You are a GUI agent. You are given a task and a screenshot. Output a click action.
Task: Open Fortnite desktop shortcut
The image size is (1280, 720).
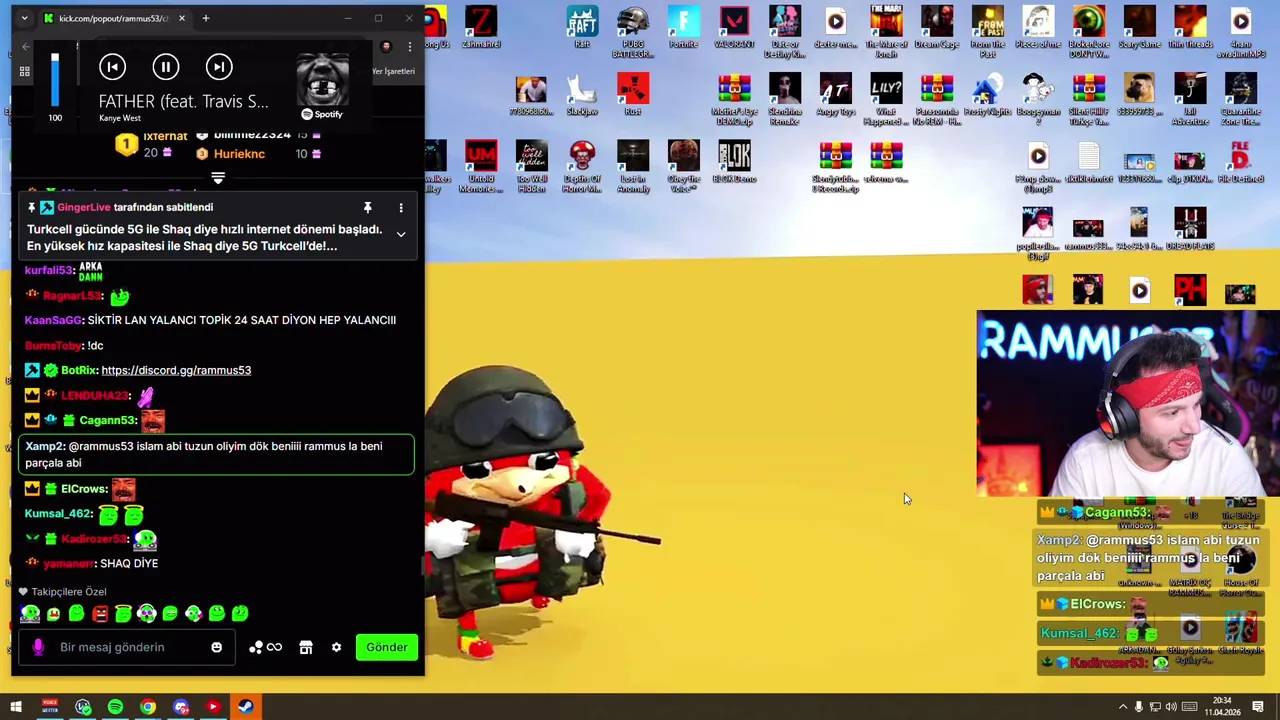tap(684, 27)
